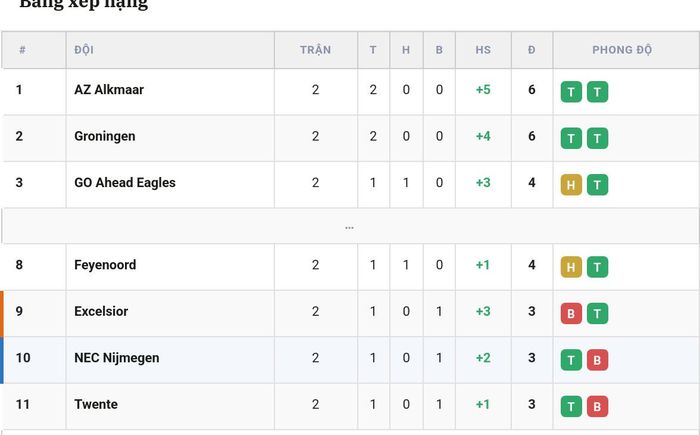Click Groningen's second green T form badge
The width and height of the screenshot is (700, 435).
pyautogui.click(x=597, y=138)
